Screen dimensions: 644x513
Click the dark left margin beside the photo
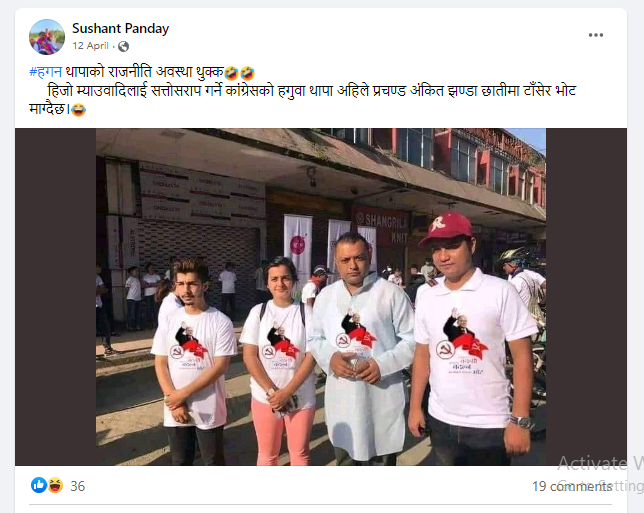click(55, 297)
